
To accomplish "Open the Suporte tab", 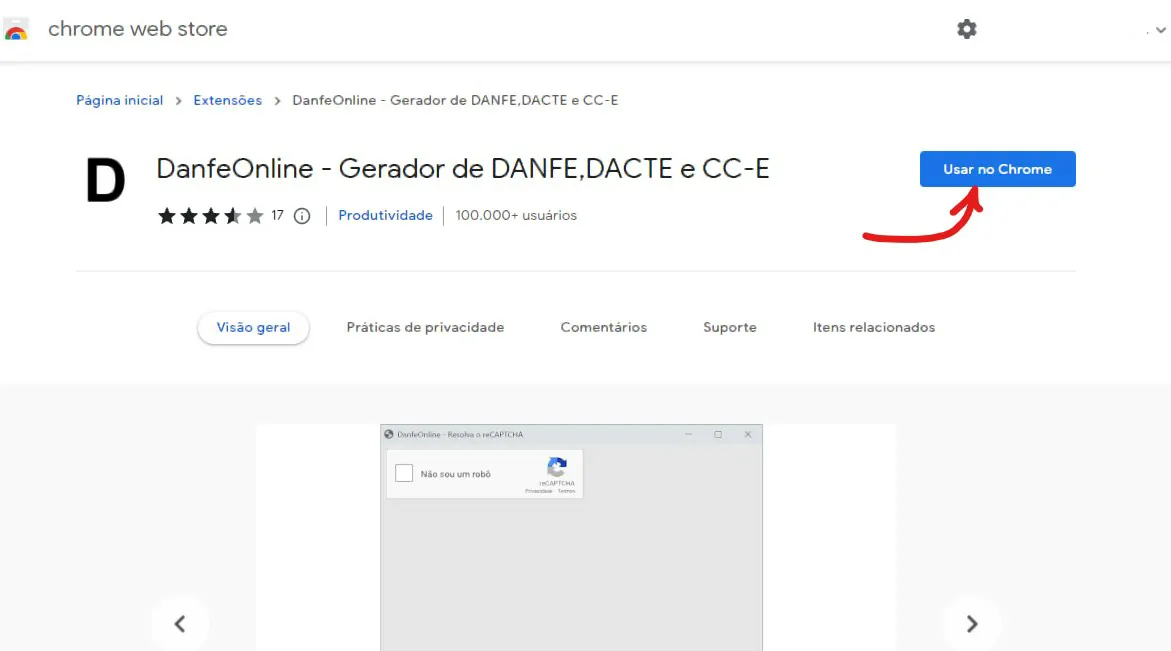I will pyautogui.click(x=730, y=327).
